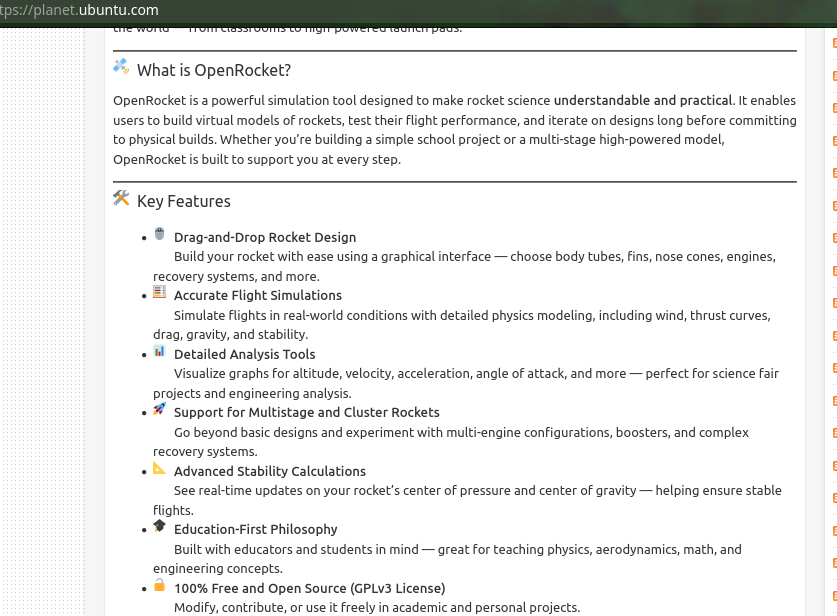Click the line 'Visualize graphs for altitude, velocity'
Image resolution: width=837 pixels, height=616 pixels.
pos(476,374)
